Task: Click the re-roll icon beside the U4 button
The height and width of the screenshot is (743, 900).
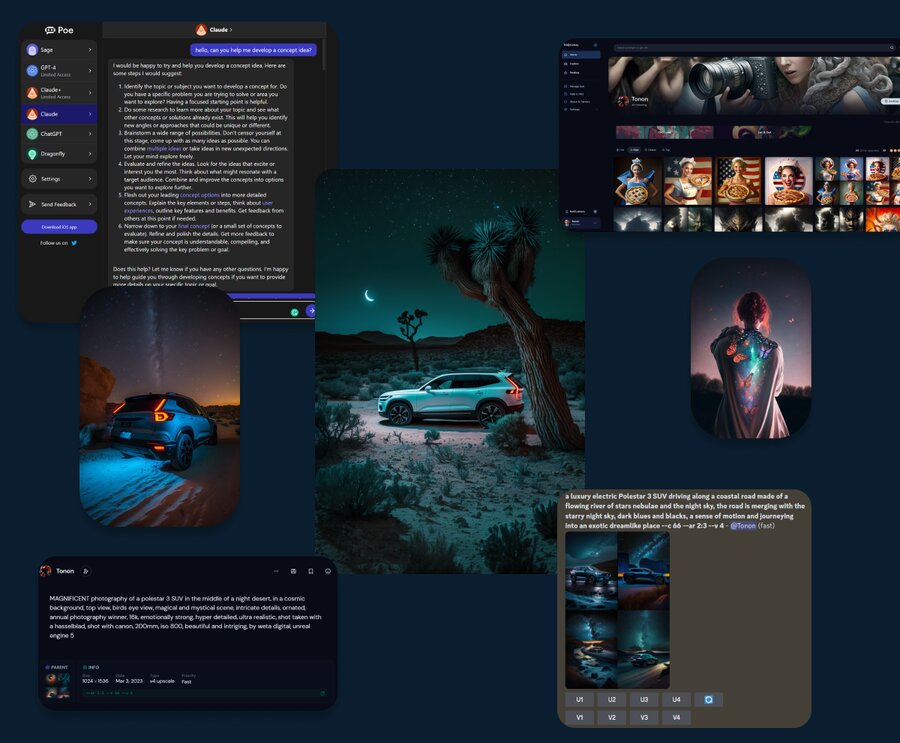Action: tap(709, 699)
